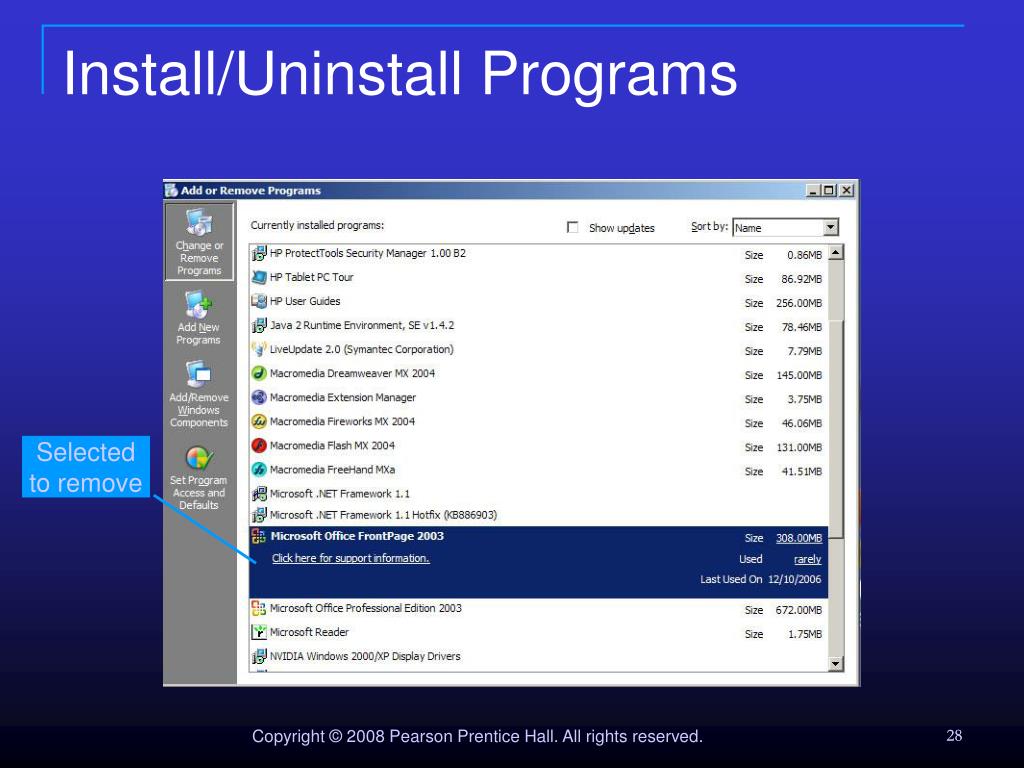1024x768 pixels.
Task: Select Java 2 Runtime Environment entry
Action: coord(539,325)
